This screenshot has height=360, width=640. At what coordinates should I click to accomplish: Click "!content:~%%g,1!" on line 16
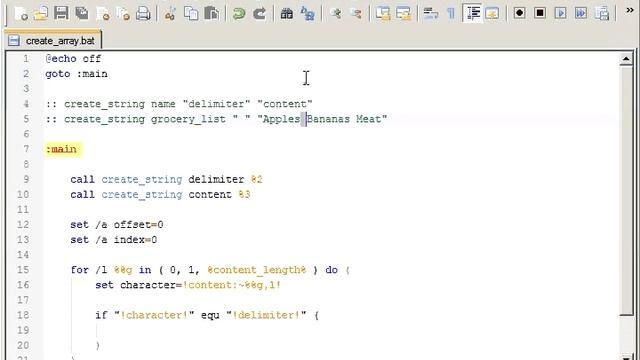coord(231,285)
